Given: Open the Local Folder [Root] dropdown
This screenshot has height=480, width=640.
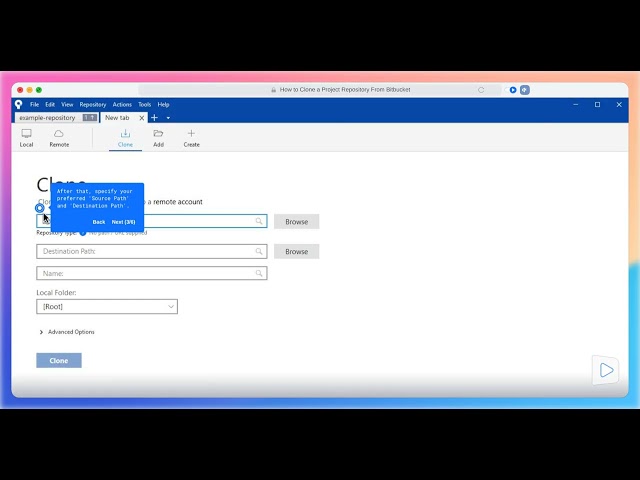Looking at the screenshot, I should (107, 307).
